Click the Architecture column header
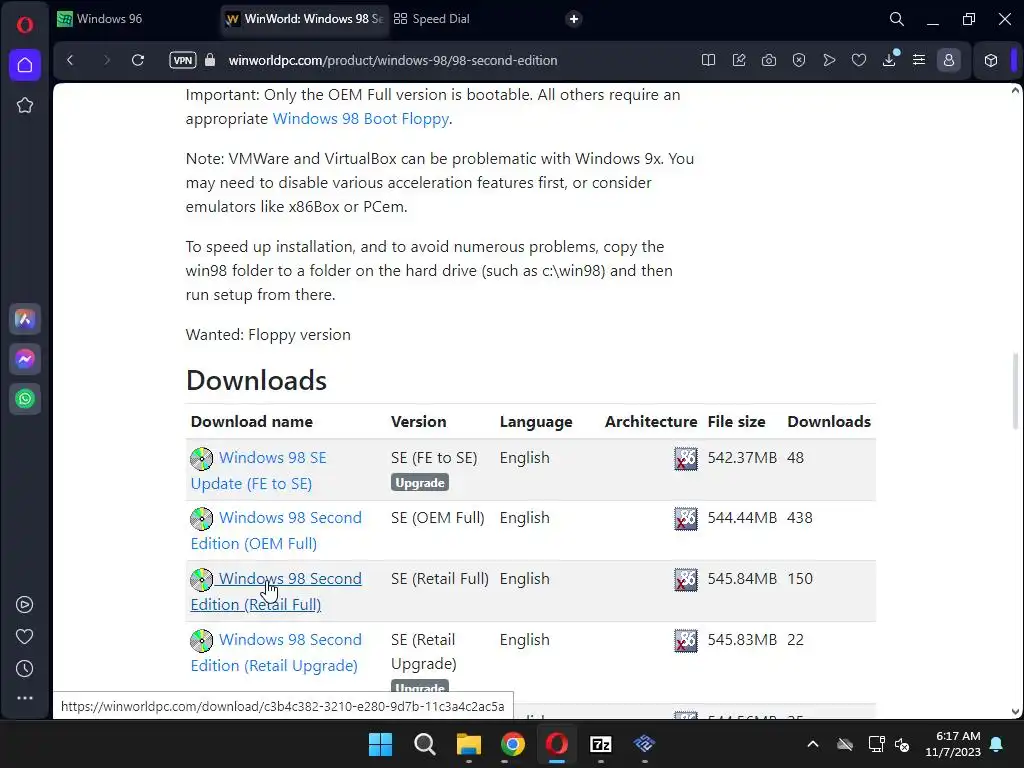Image resolution: width=1024 pixels, height=768 pixels. (651, 422)
